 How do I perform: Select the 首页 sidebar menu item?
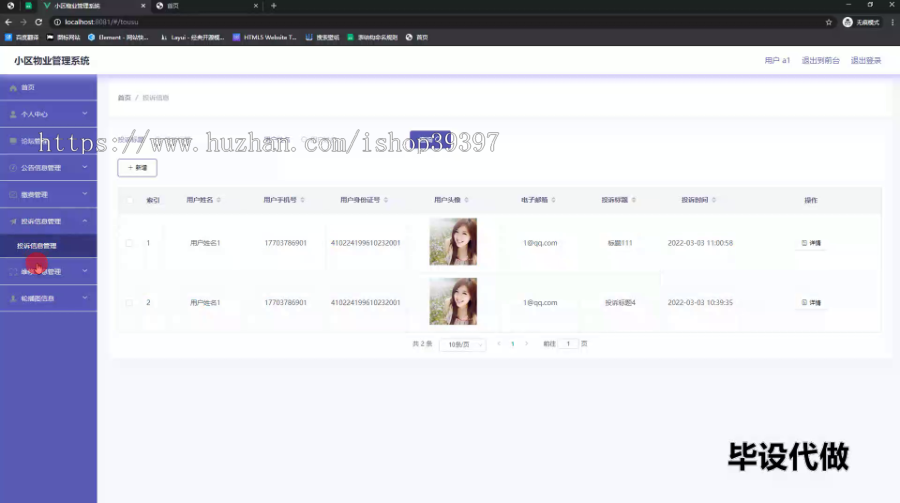48,88
